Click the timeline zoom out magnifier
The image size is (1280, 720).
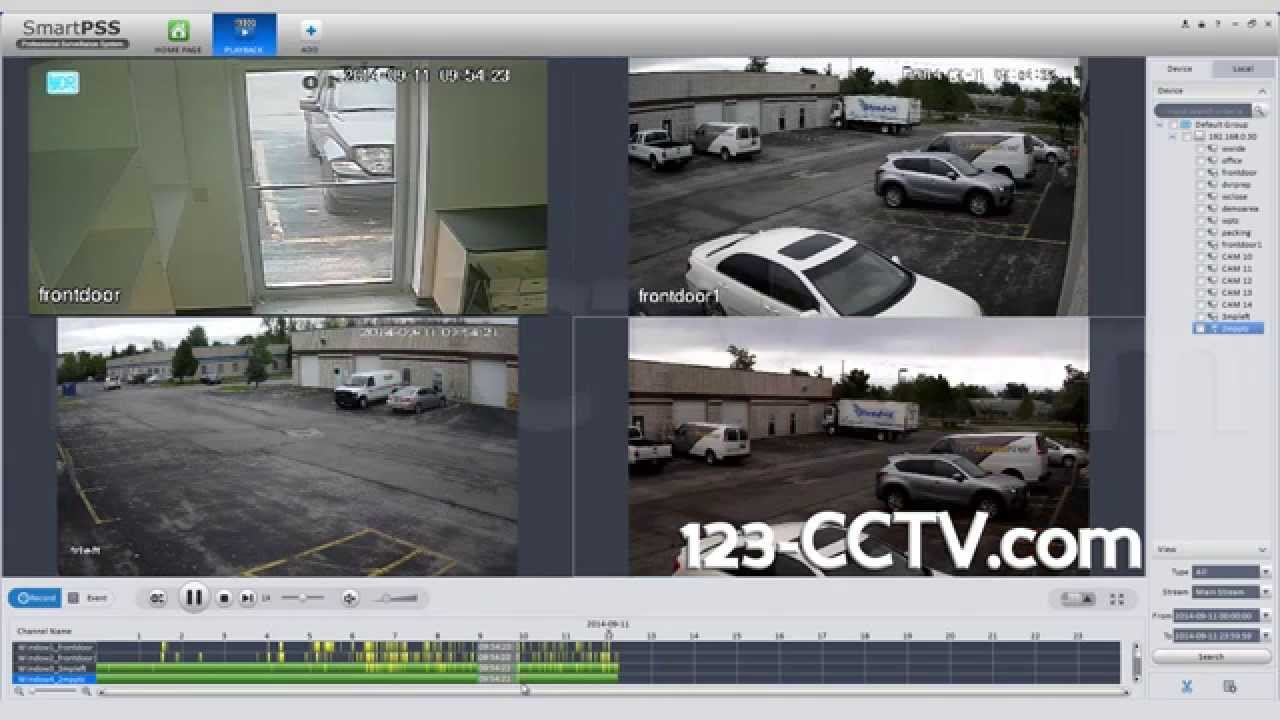19,691
